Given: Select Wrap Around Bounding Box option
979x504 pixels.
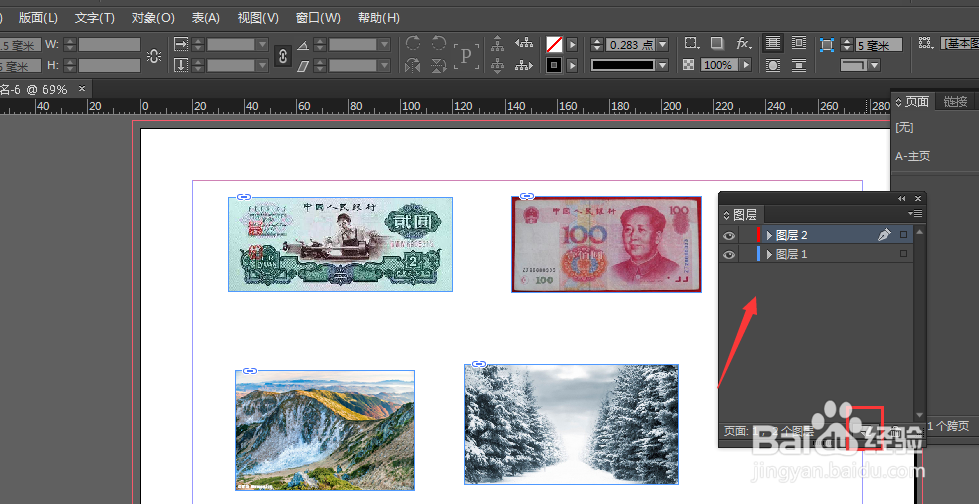Looking at the screenshot, I should pos(799,43).
